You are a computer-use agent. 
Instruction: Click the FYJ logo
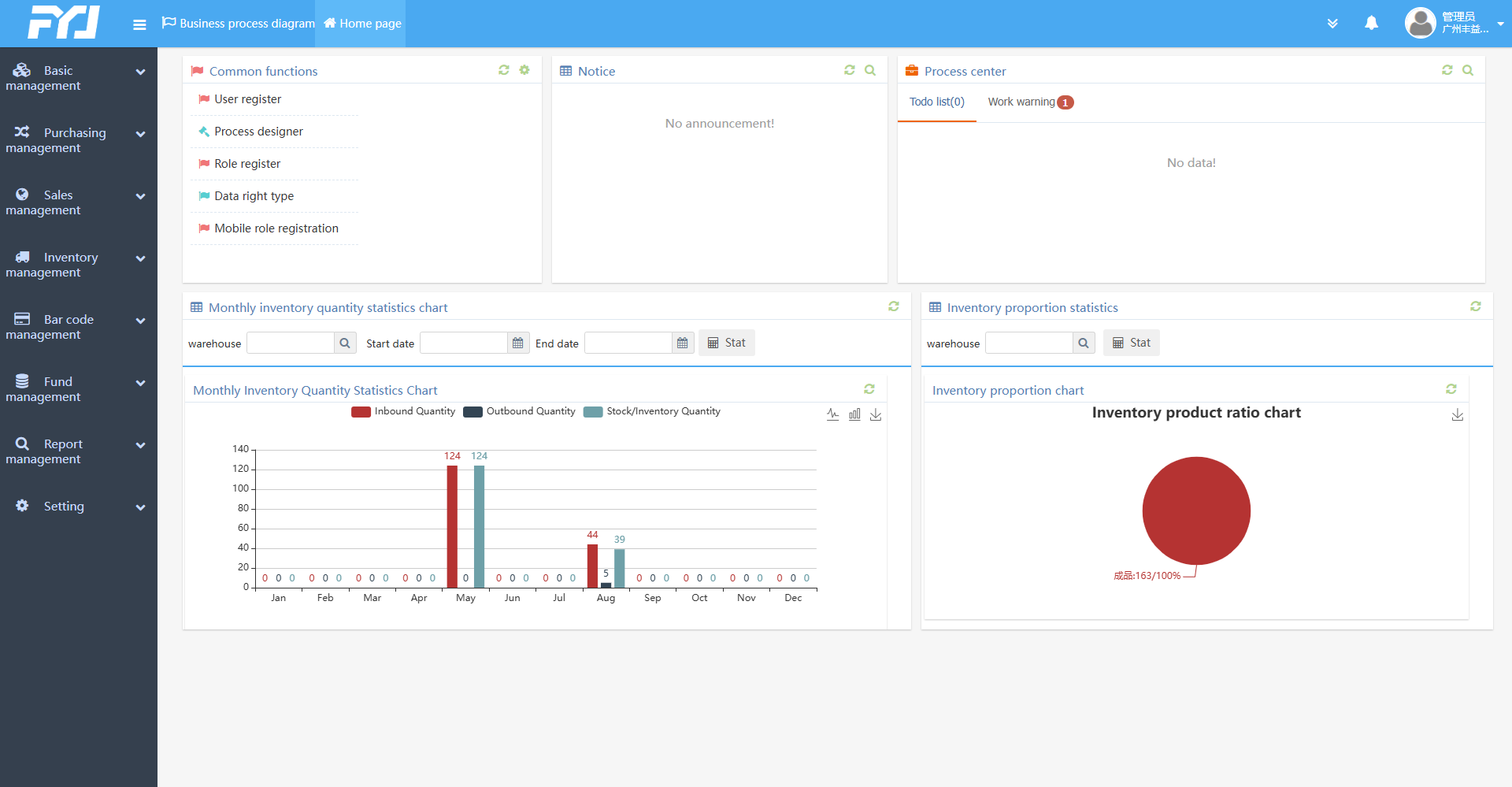64,22
